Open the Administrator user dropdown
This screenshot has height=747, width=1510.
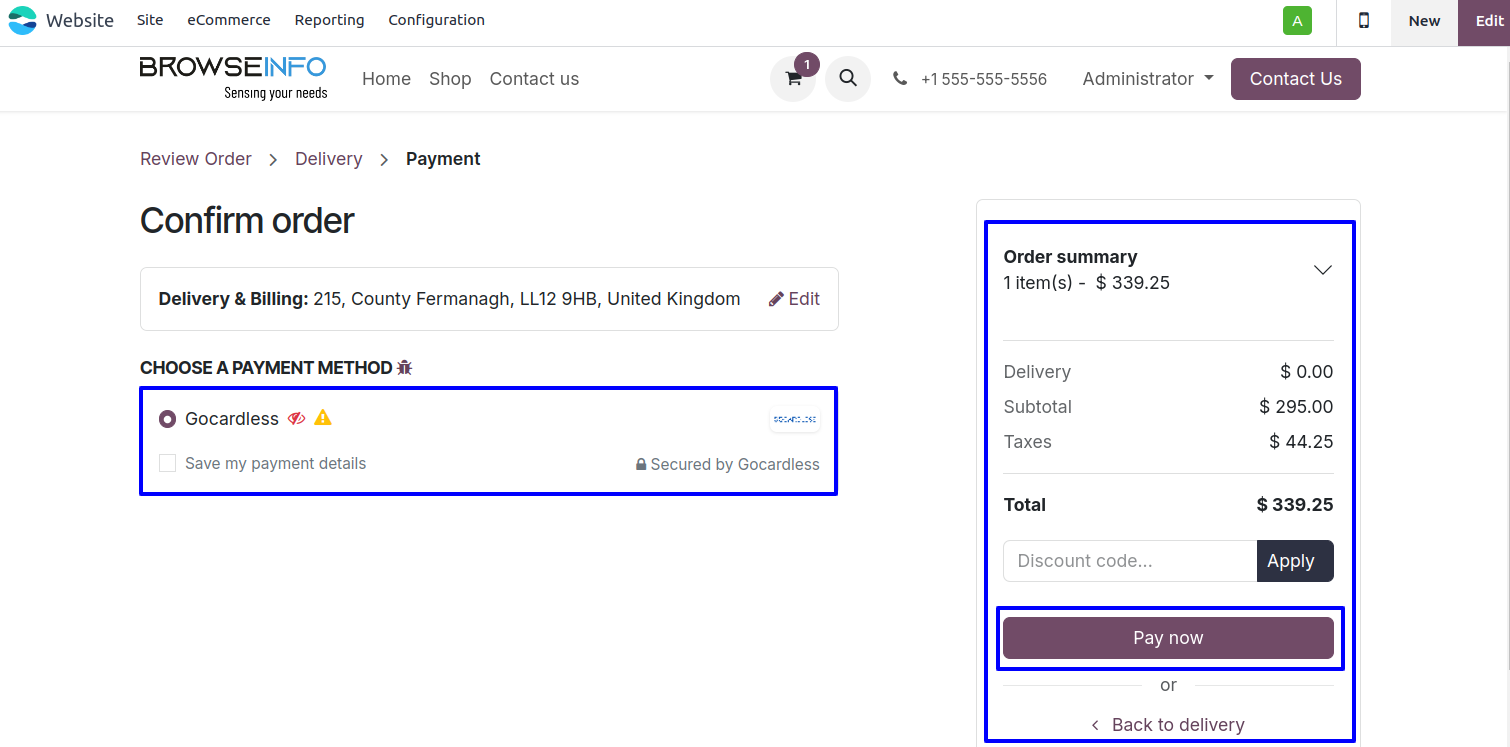(1147, 79)
